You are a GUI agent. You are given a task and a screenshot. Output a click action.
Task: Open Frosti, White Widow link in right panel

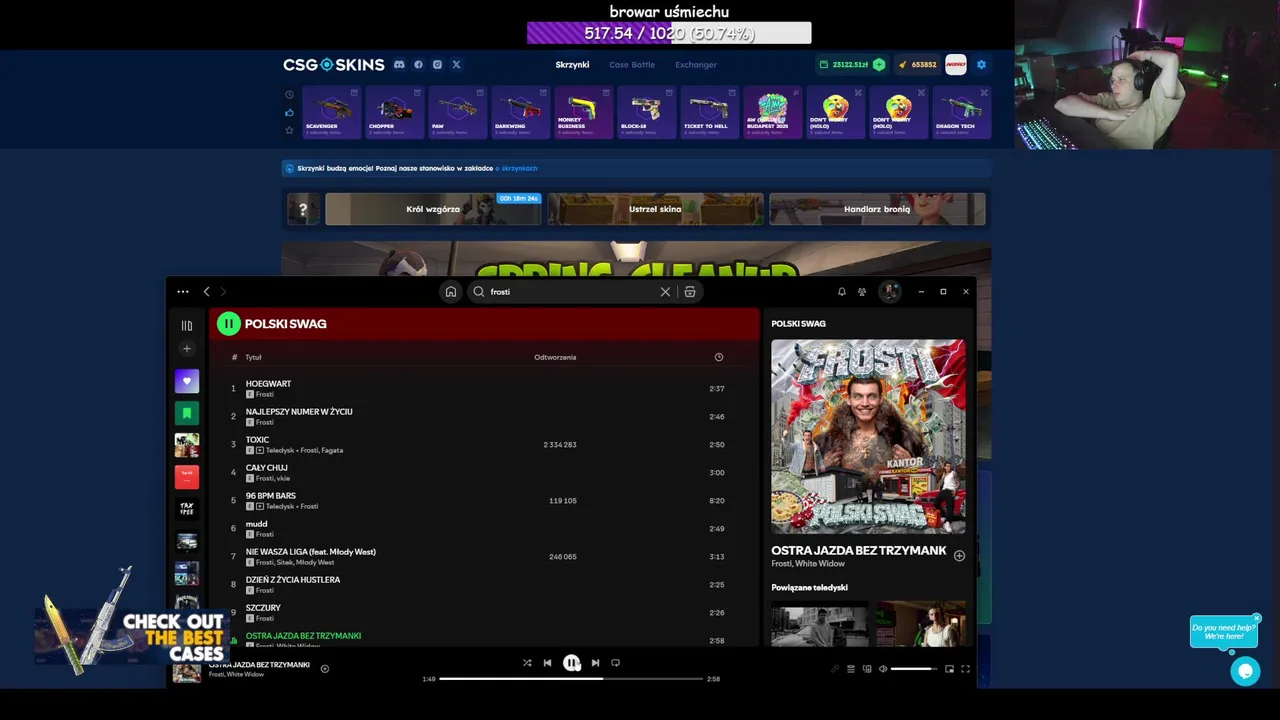coord(807,564)
